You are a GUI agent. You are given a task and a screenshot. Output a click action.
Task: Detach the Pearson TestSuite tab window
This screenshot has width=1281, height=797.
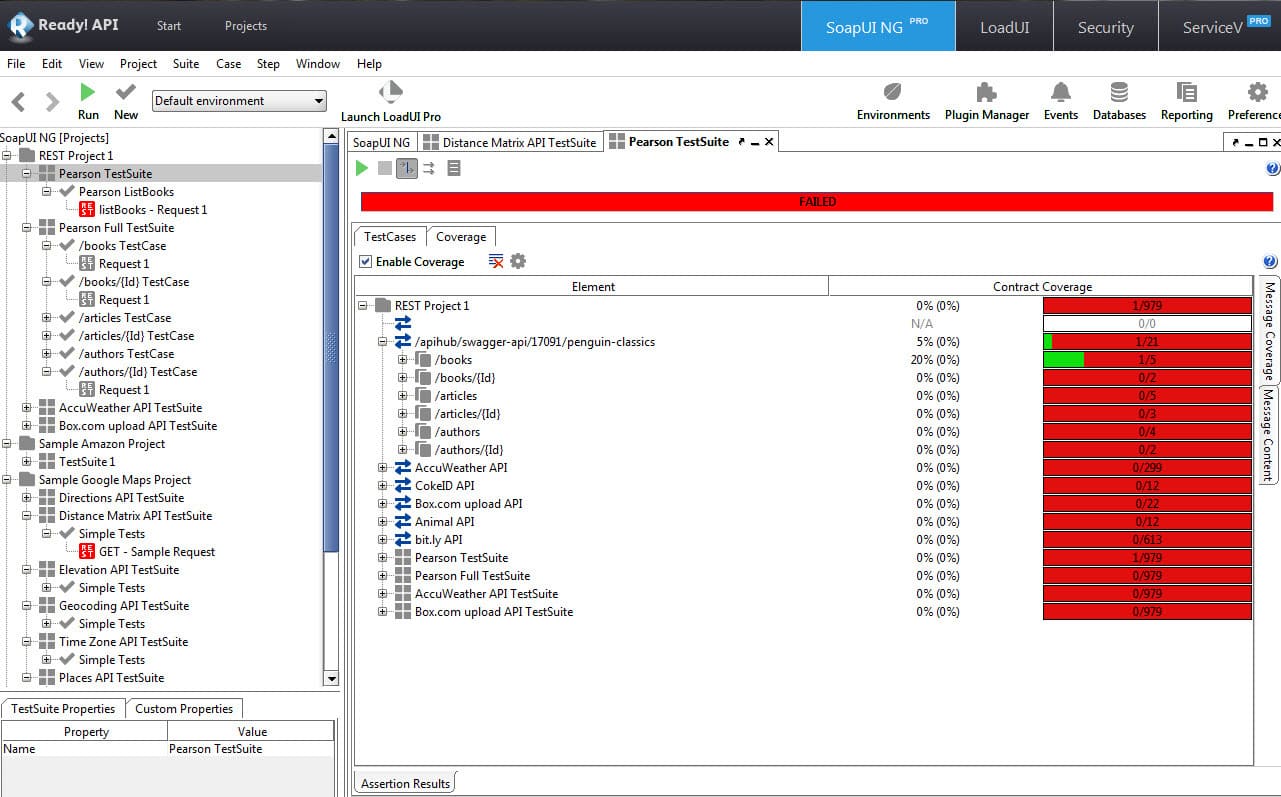742,143
